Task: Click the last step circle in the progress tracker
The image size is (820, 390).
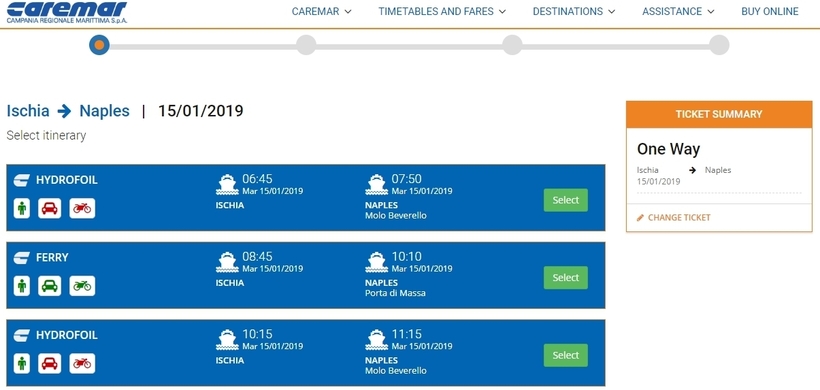Action: click(x=719, y=45)
